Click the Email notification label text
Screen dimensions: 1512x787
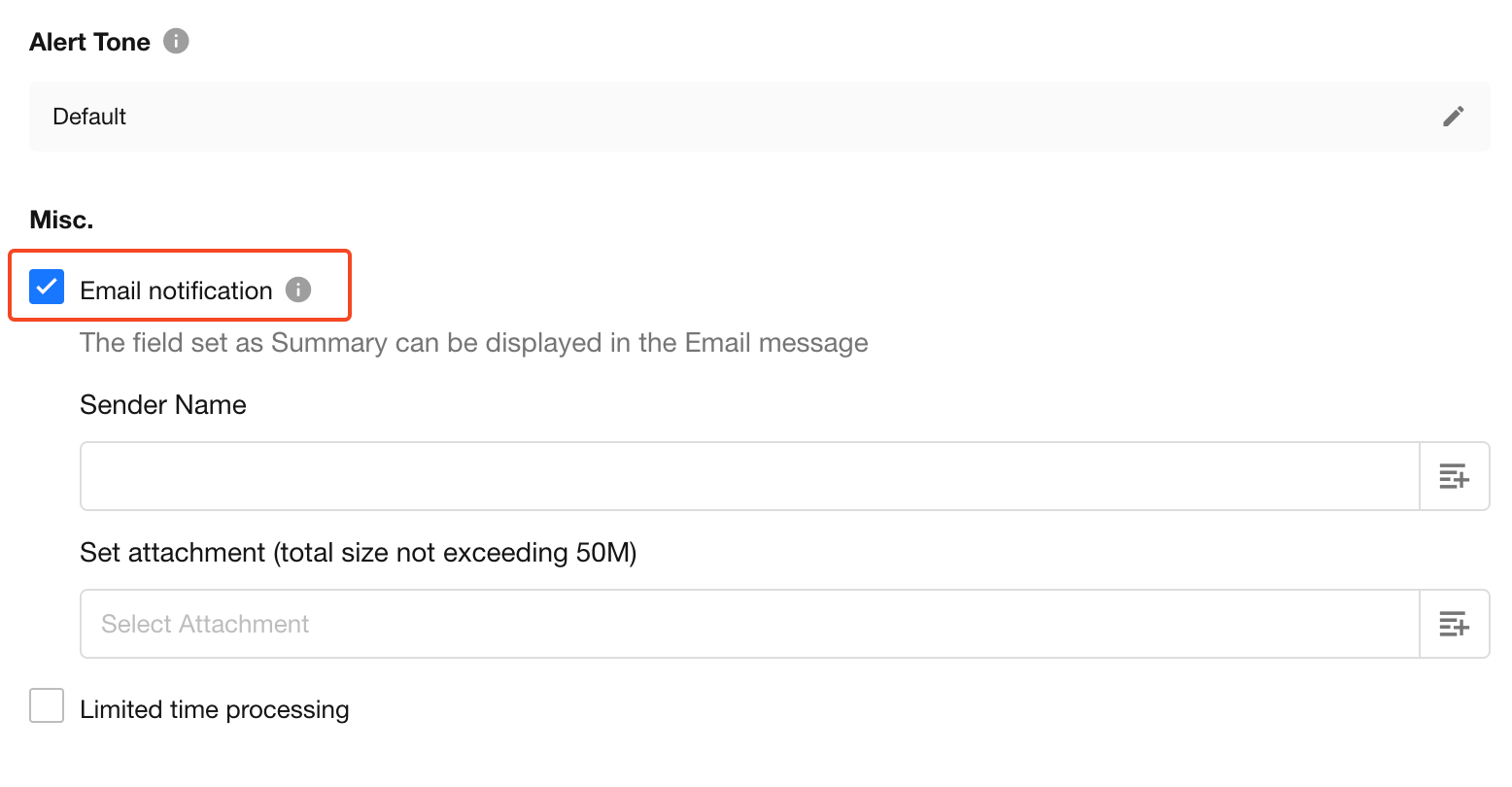coord(176,291)
